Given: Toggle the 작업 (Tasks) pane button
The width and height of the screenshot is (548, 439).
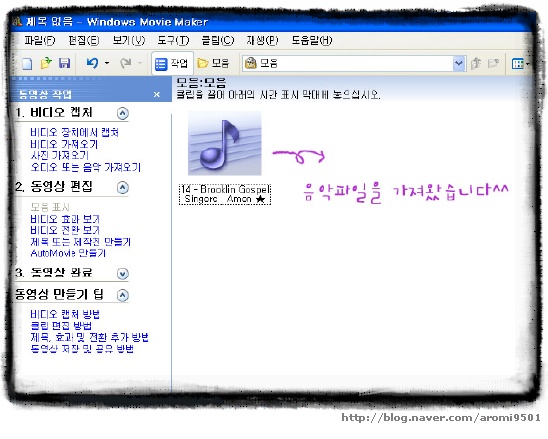Looking at the screenshot, I should pos(172,64).
